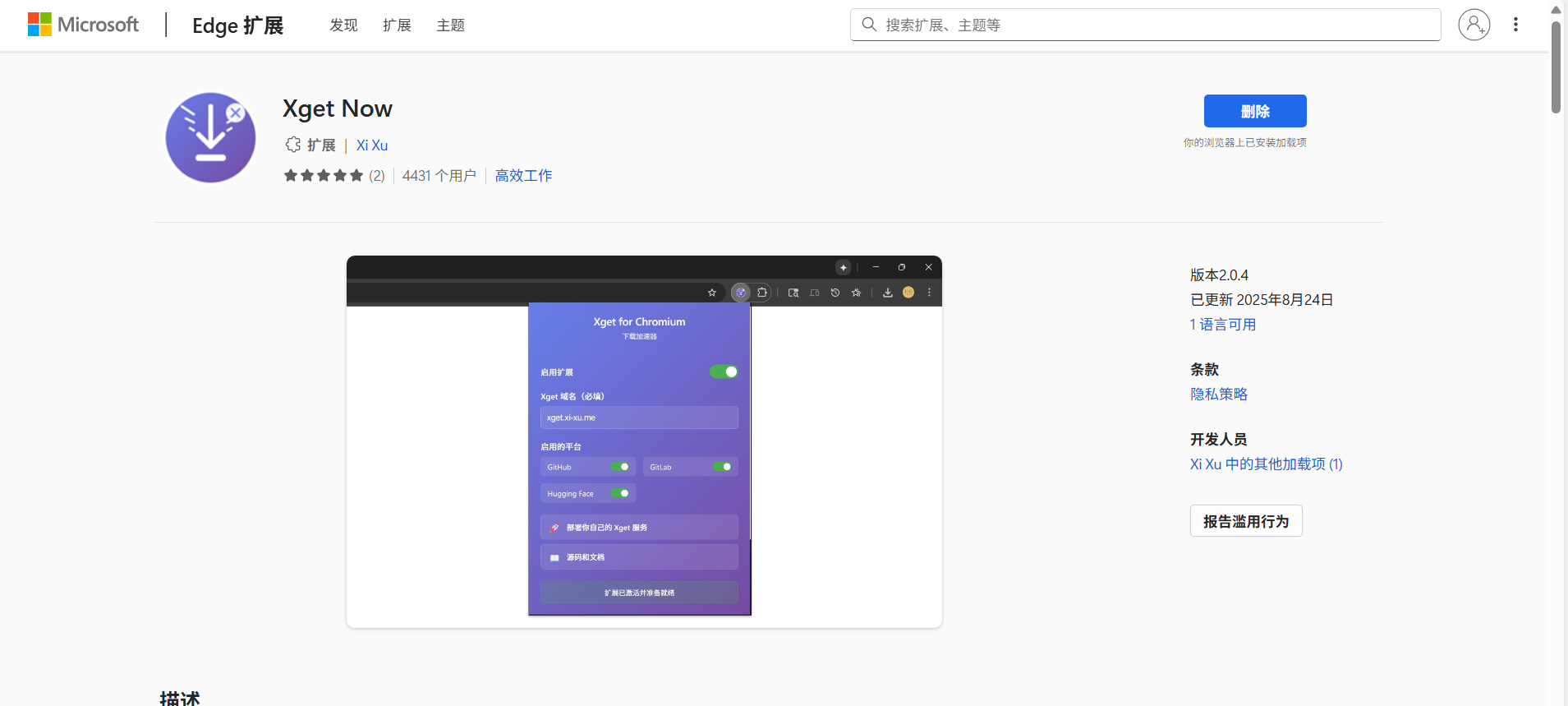Click the Microsoft logo
This screenshot has width=1568, height=706.
pyautogui.click(x=83, y=25)
